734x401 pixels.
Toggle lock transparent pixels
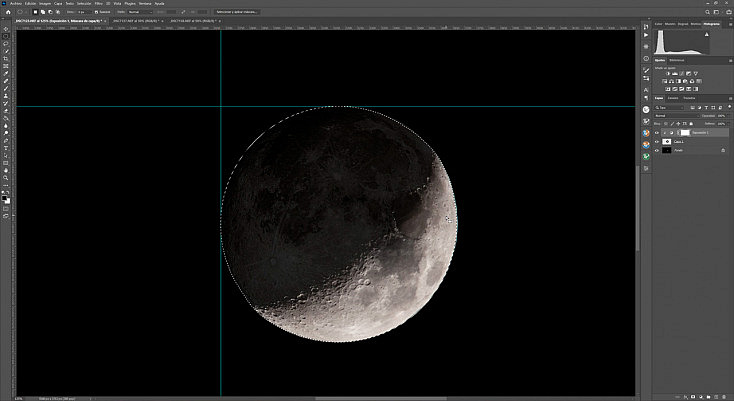(666, 124)
